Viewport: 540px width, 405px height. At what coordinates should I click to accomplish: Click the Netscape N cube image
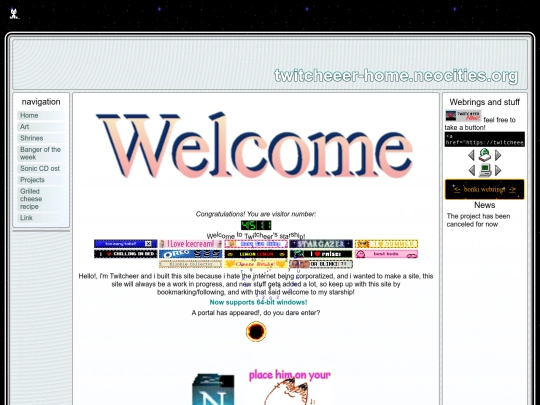pyautogui.click(x=213, y=389)
